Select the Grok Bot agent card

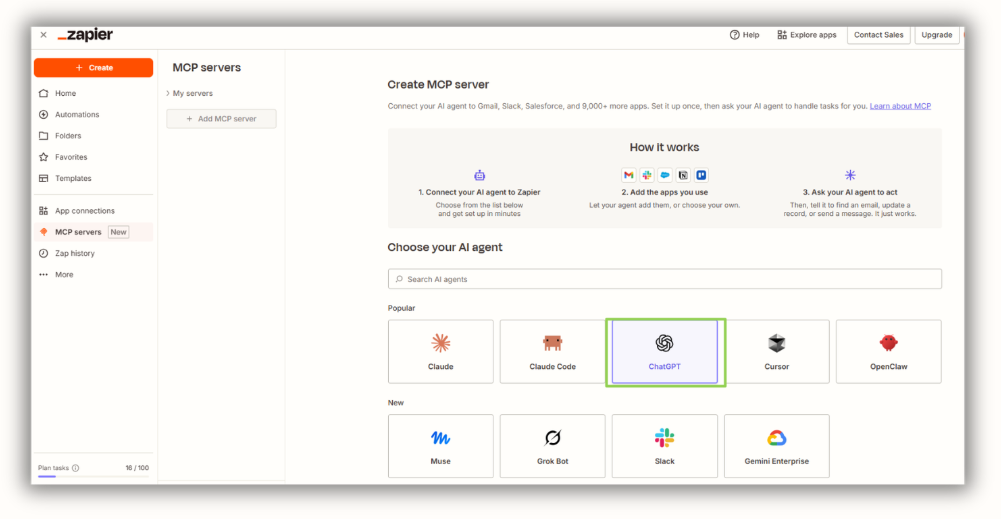click(552, 446)
